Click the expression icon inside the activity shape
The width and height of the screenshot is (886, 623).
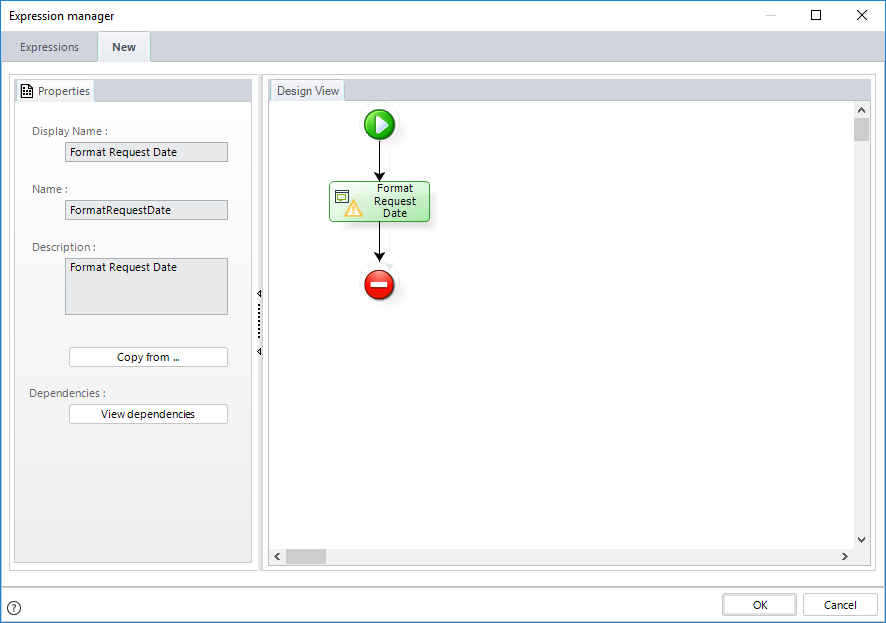[x=342, y=196]
